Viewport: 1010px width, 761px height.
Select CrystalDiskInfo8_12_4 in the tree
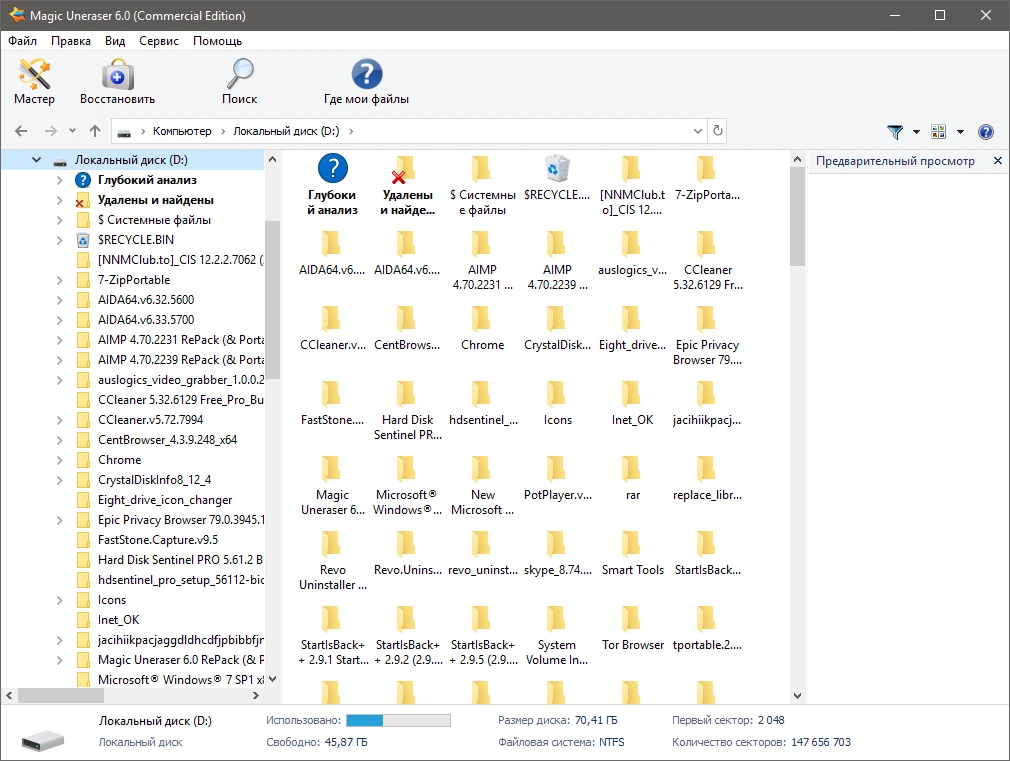point(154,480)
